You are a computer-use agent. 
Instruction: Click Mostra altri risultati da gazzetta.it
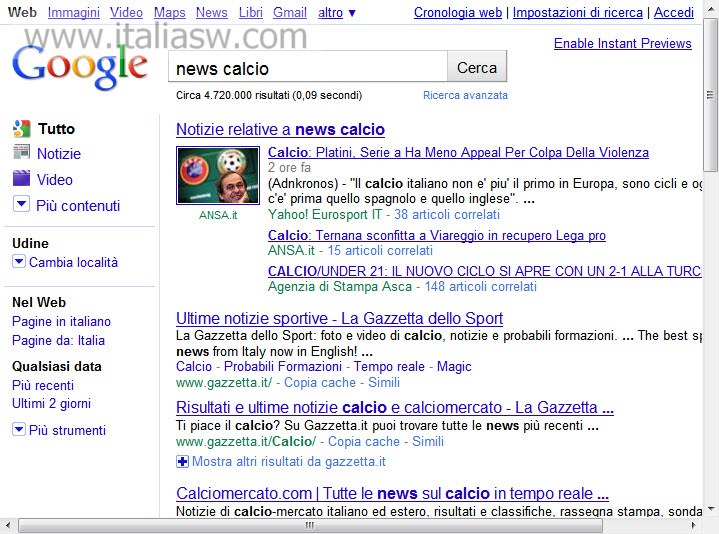[x=289, y=461]
